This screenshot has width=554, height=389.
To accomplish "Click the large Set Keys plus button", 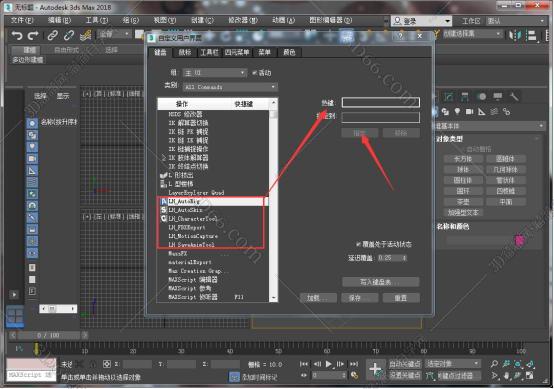I will pyautogui.click(x=375, y=370).
